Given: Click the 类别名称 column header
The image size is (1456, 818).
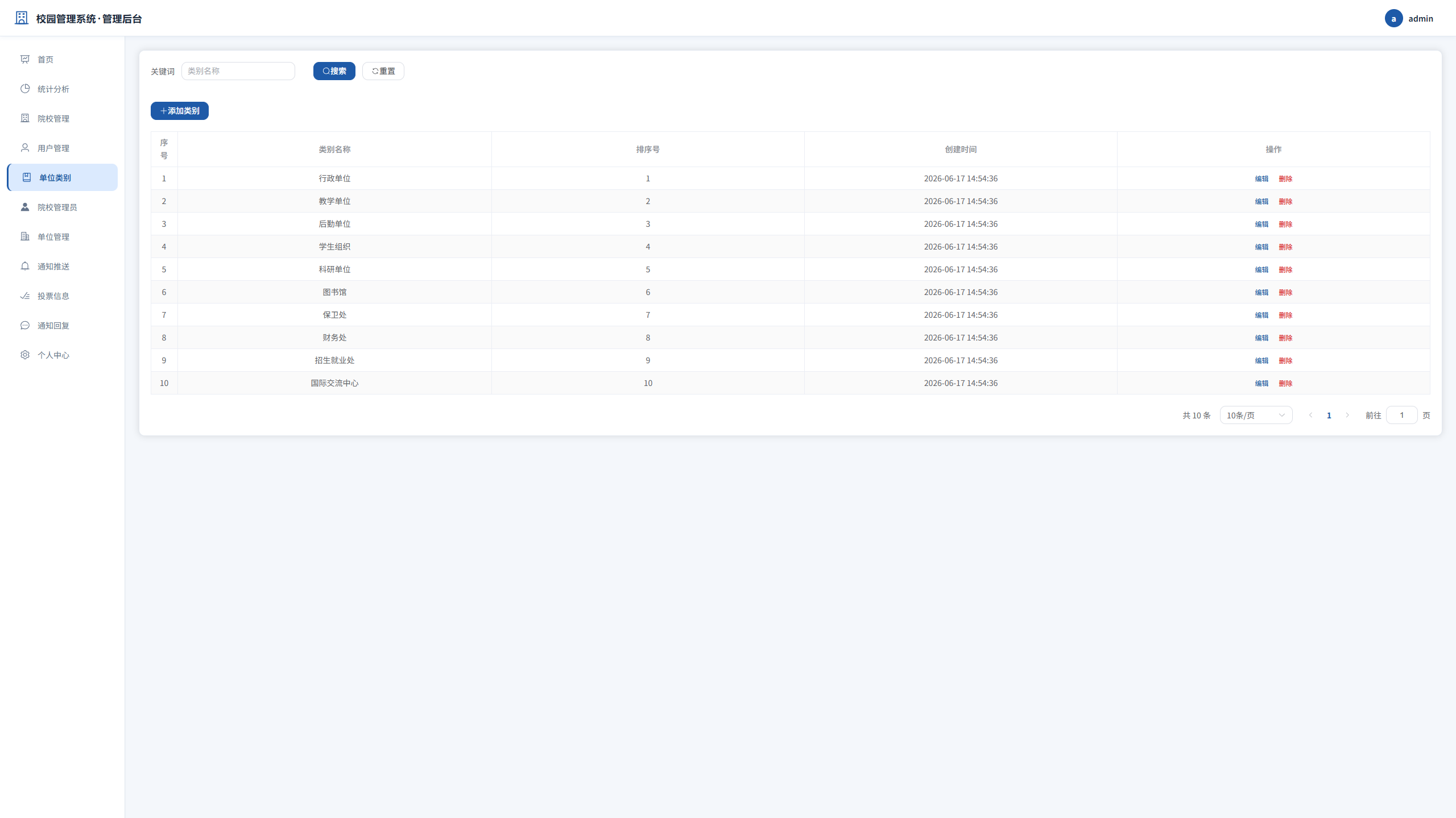Looking at the screenshot, I should point(334,149).
